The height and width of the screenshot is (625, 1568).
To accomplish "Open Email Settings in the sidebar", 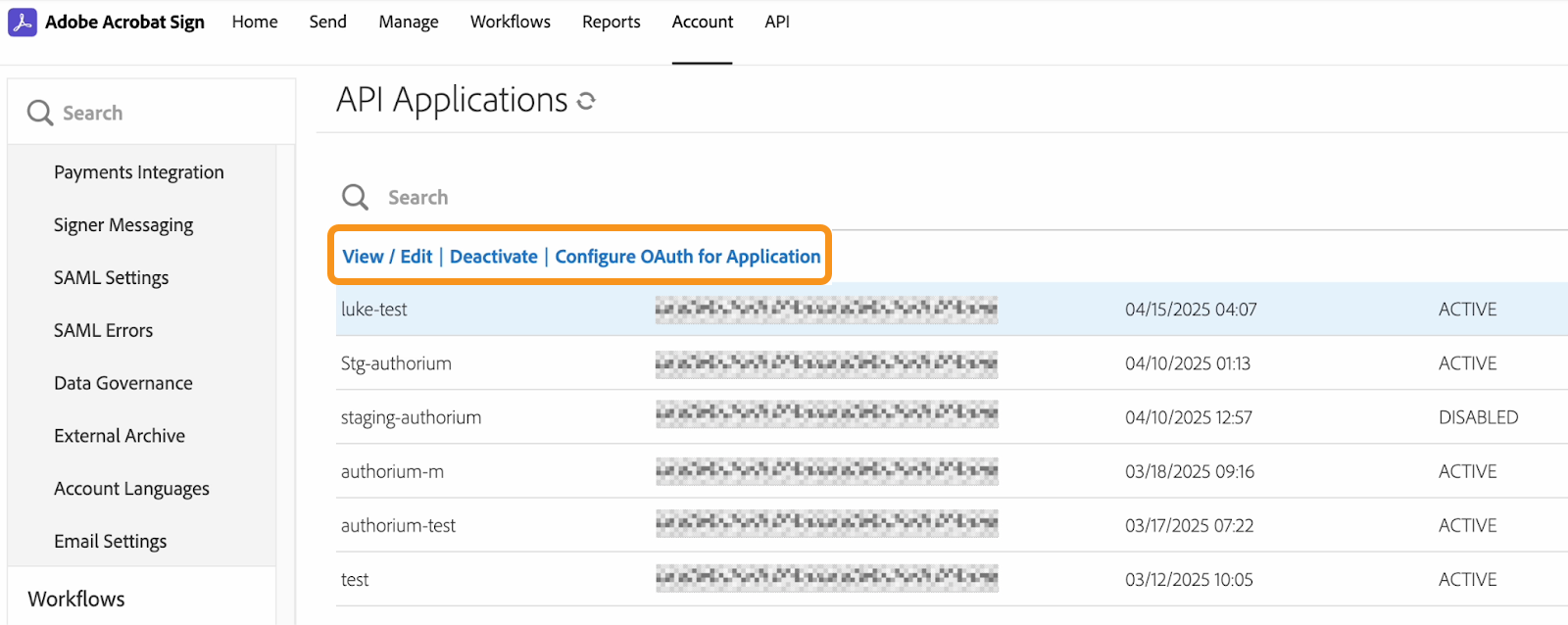I will click(110, 542).
